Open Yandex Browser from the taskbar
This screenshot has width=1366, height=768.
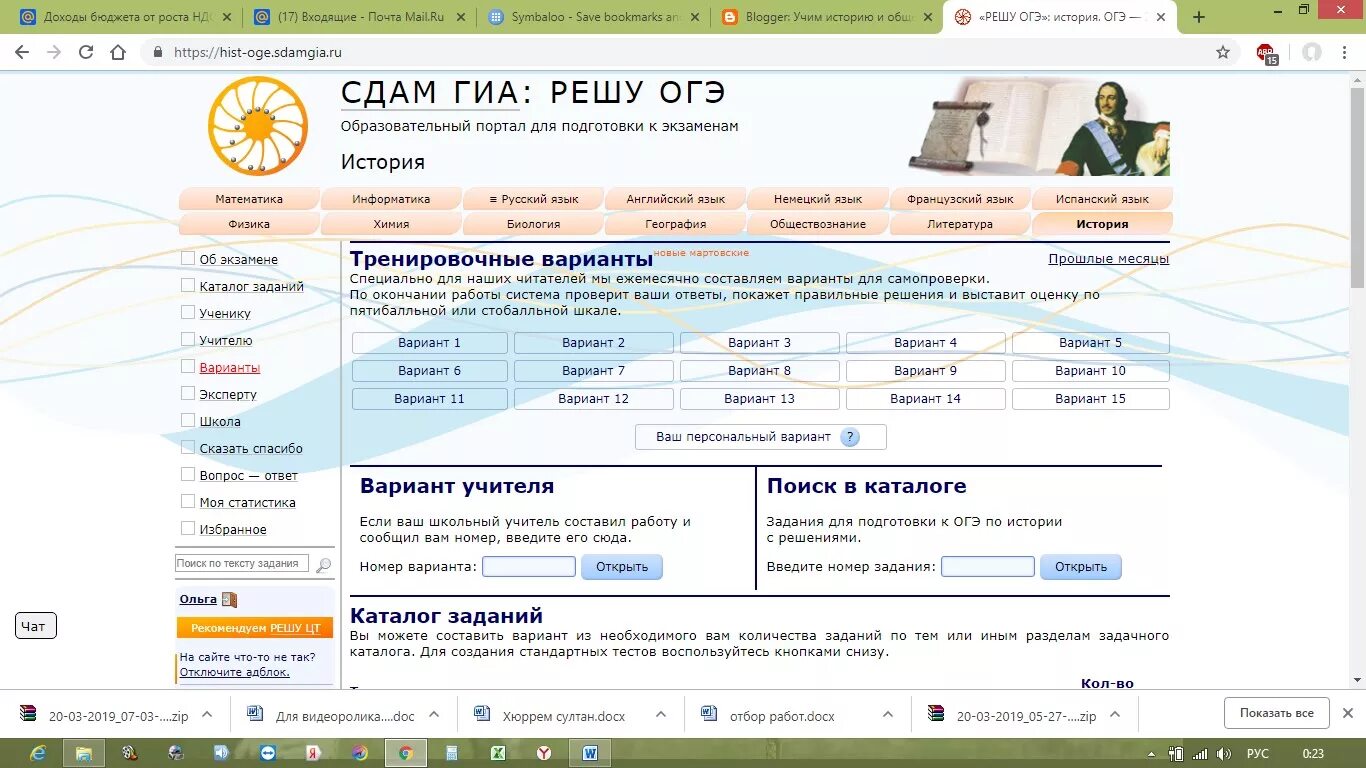tap(543, 753)
